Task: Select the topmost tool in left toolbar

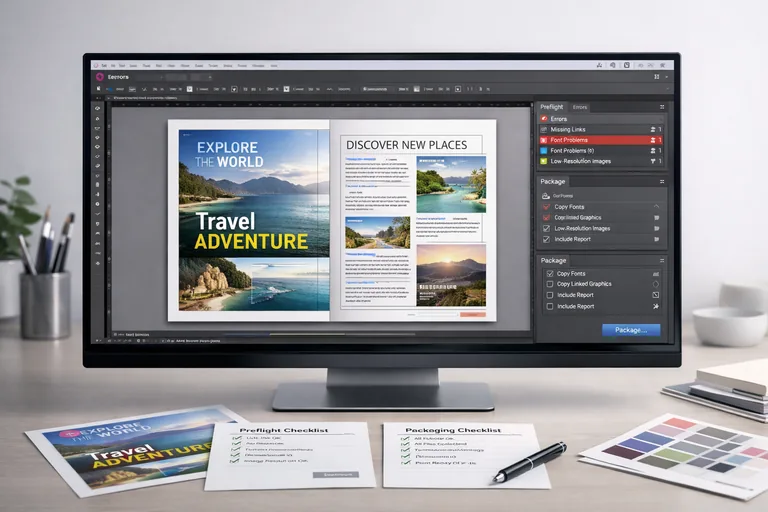Action: [x=97, y=108]
